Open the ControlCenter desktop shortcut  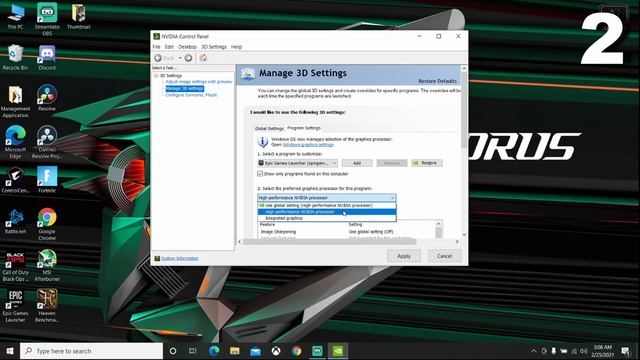coord(16,180)
